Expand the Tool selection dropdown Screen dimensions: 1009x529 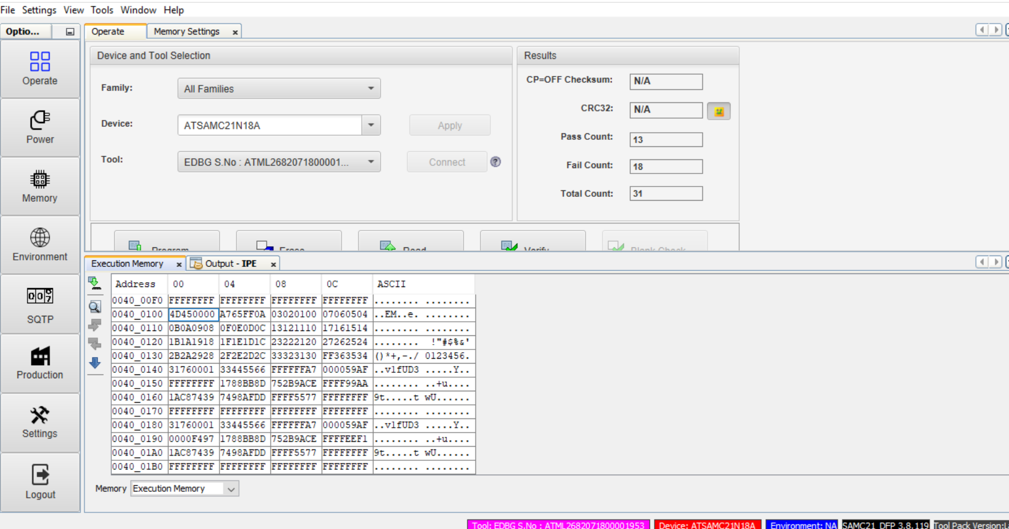point(370,162)
